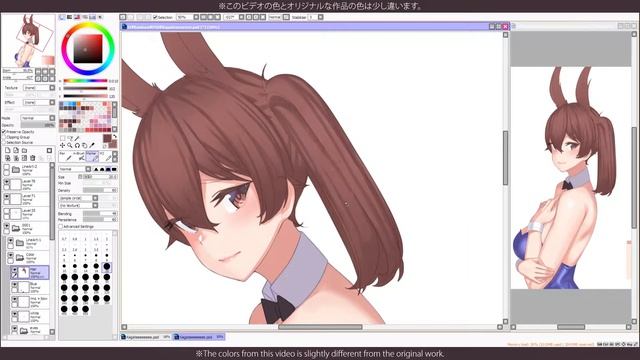Select the AirBrush tool
The image size is (640, 360).
79,156
